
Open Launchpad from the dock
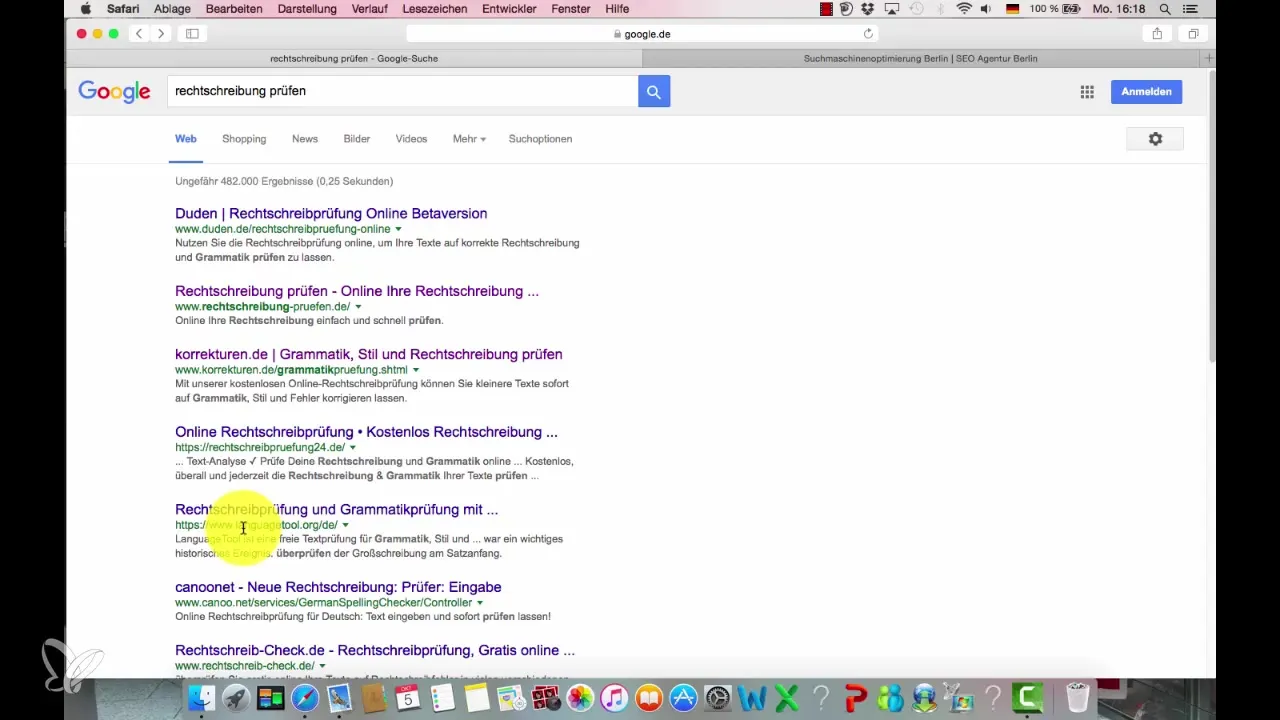coord(236,697)
